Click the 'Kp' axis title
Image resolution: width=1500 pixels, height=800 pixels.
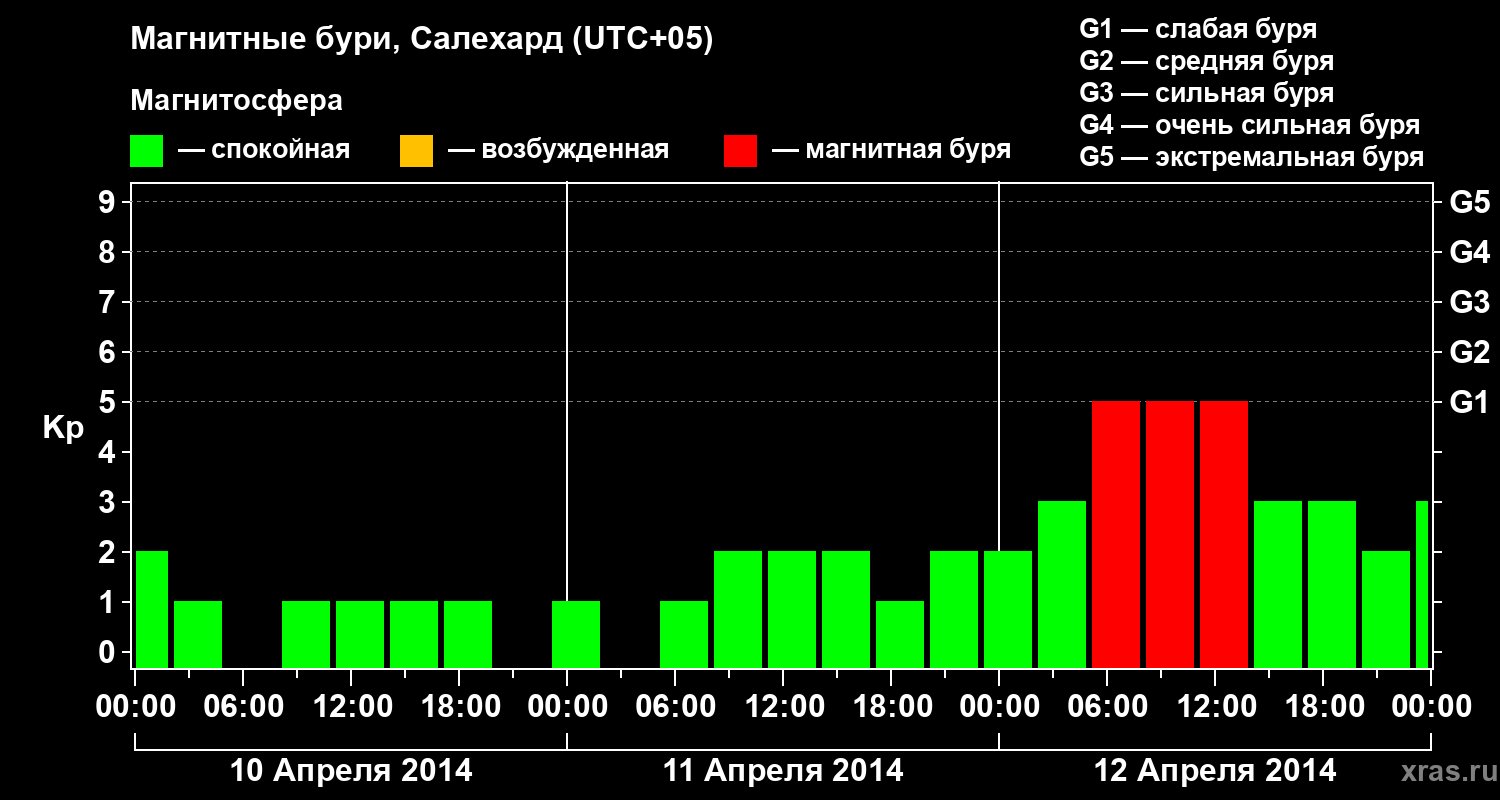click(x=63, y=428)
